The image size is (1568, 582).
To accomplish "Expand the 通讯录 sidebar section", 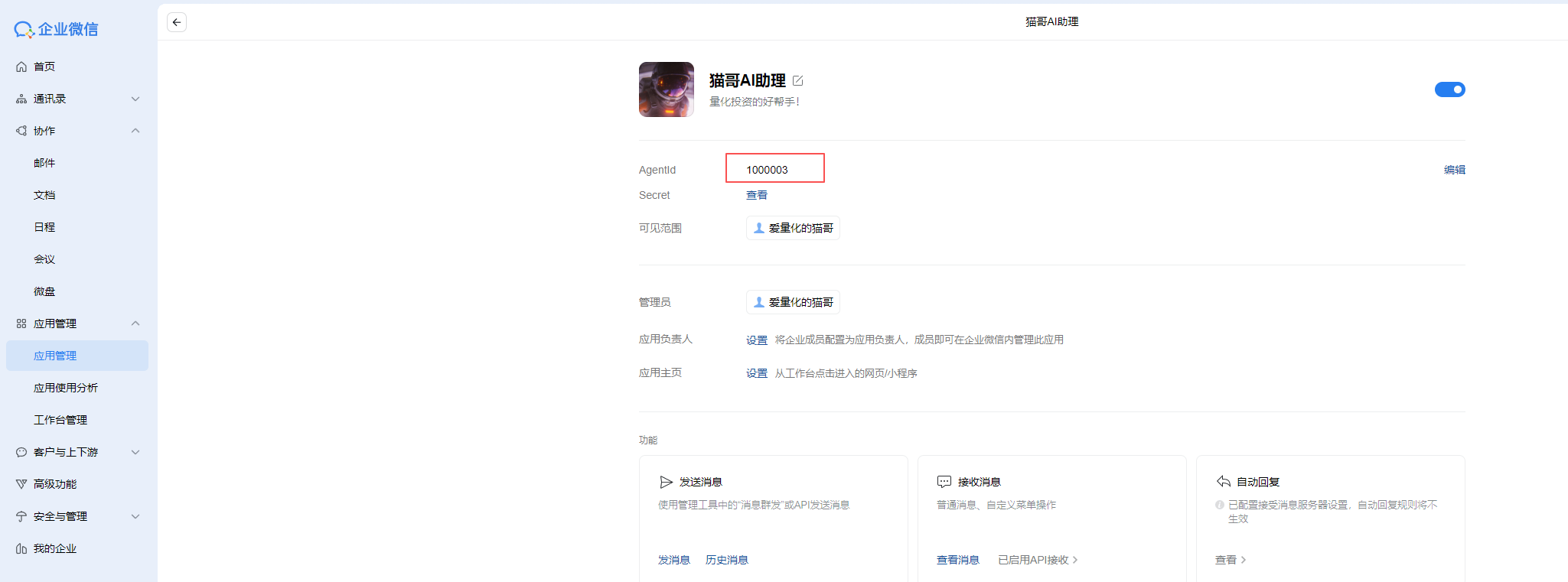I will [77, 99].
